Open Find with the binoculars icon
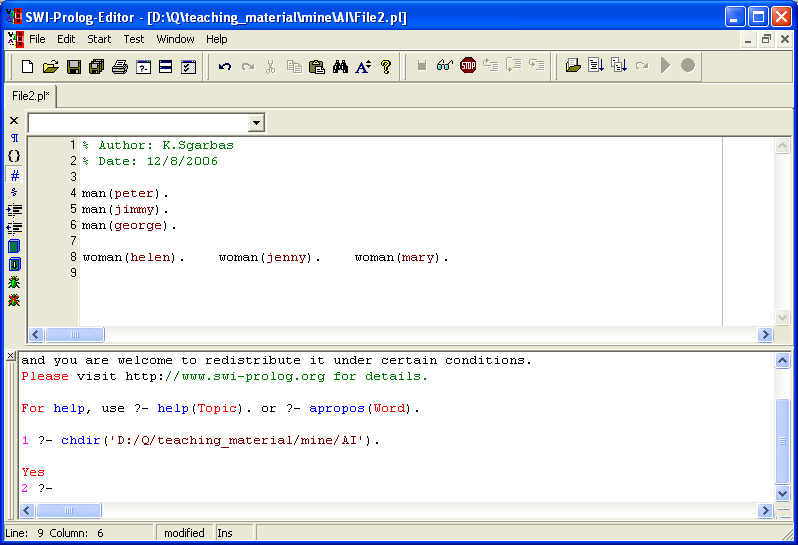Viewport: 798px width, 545px height. 340,67
